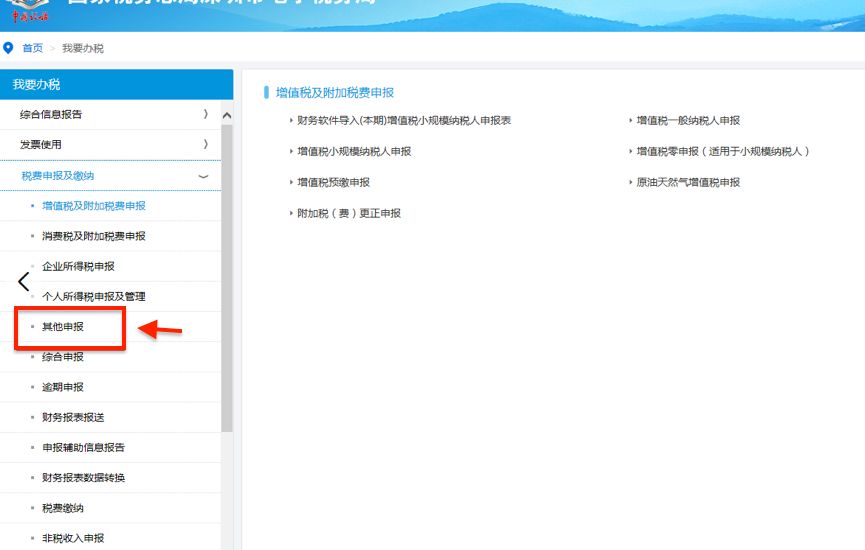Open 财务报表报送 menu item
This screenshot has height=550, width=865.
(x=73, y=417)
